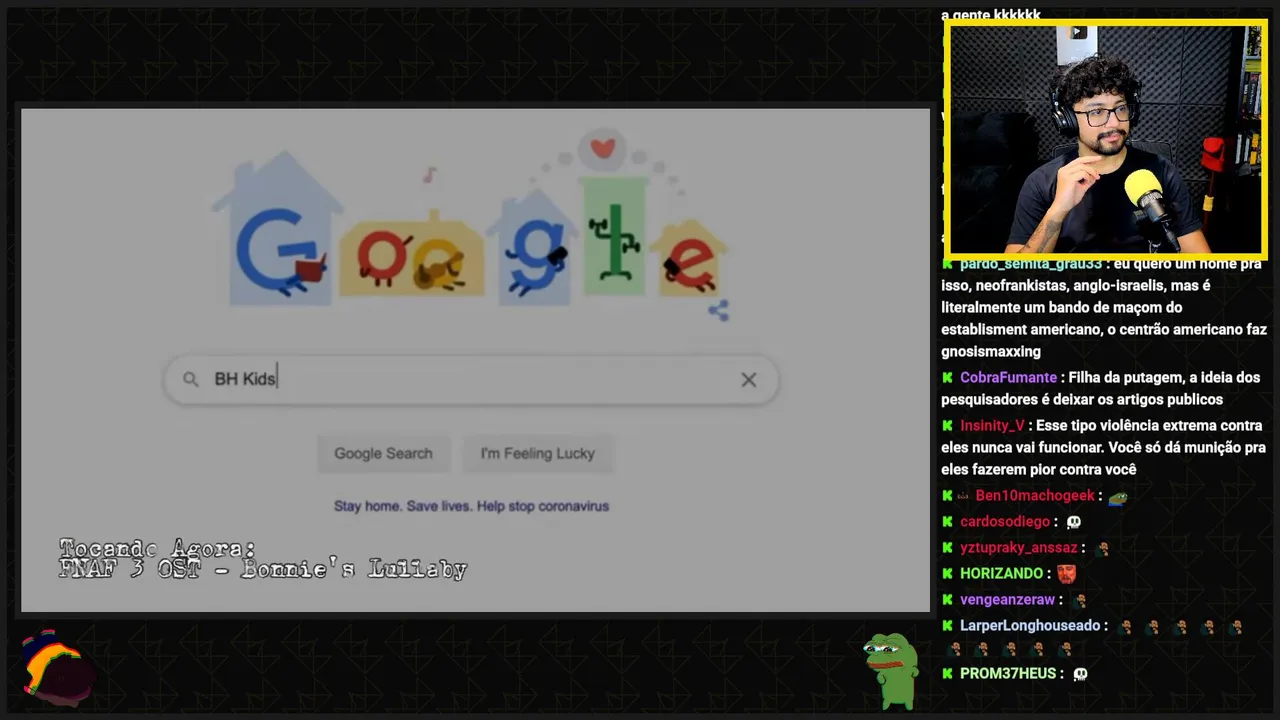Clear the search box with the X icon
The image size is (1280, 720).
(749, 380)
